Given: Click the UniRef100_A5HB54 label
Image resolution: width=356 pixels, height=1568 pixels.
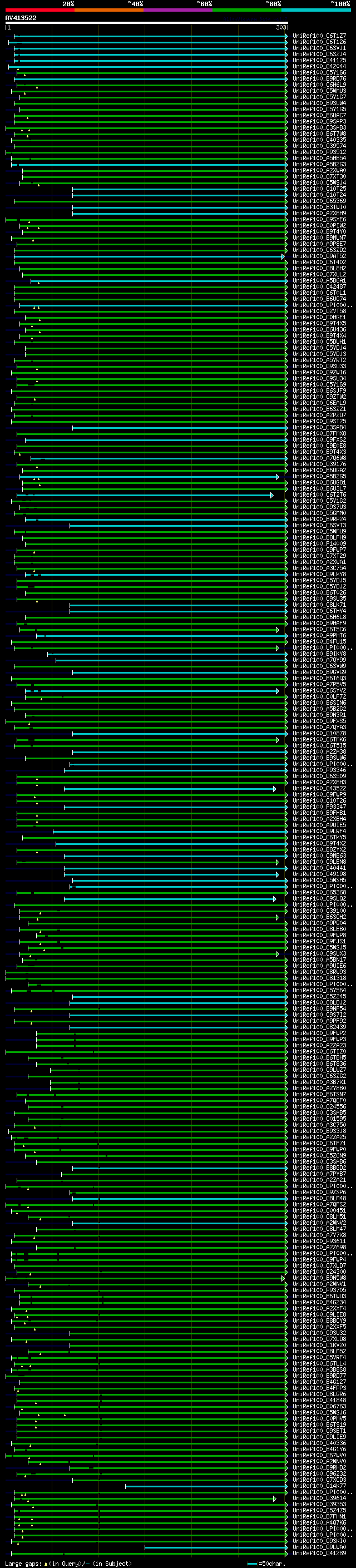Looking at the screenshot, I should [x=319, y=159].
